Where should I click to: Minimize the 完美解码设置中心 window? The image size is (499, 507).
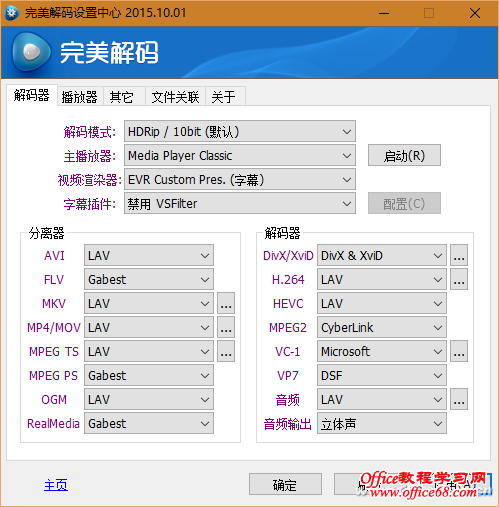tap(384, 13)
